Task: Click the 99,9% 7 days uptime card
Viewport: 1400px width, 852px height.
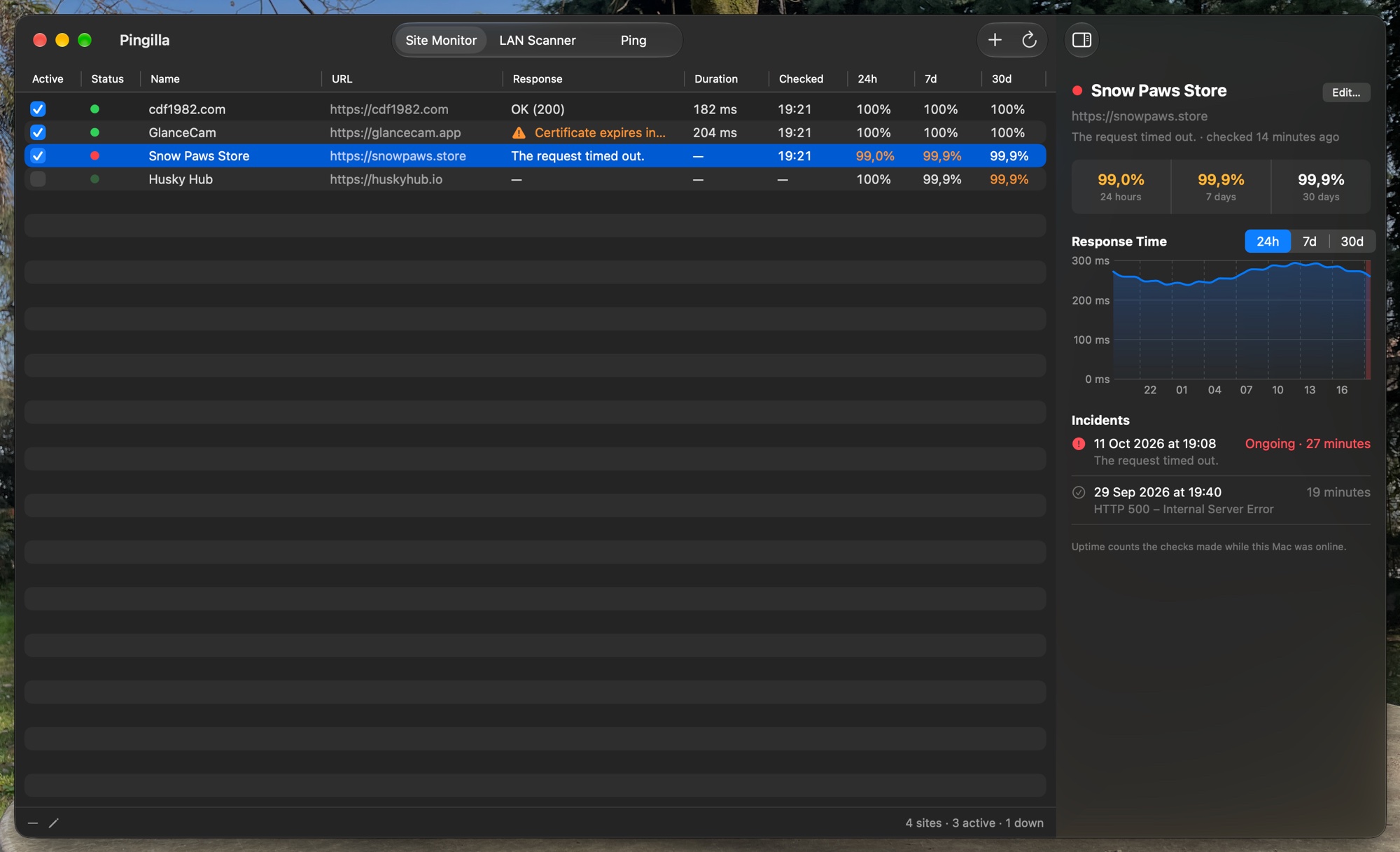Action: [x=1221, y=187]
